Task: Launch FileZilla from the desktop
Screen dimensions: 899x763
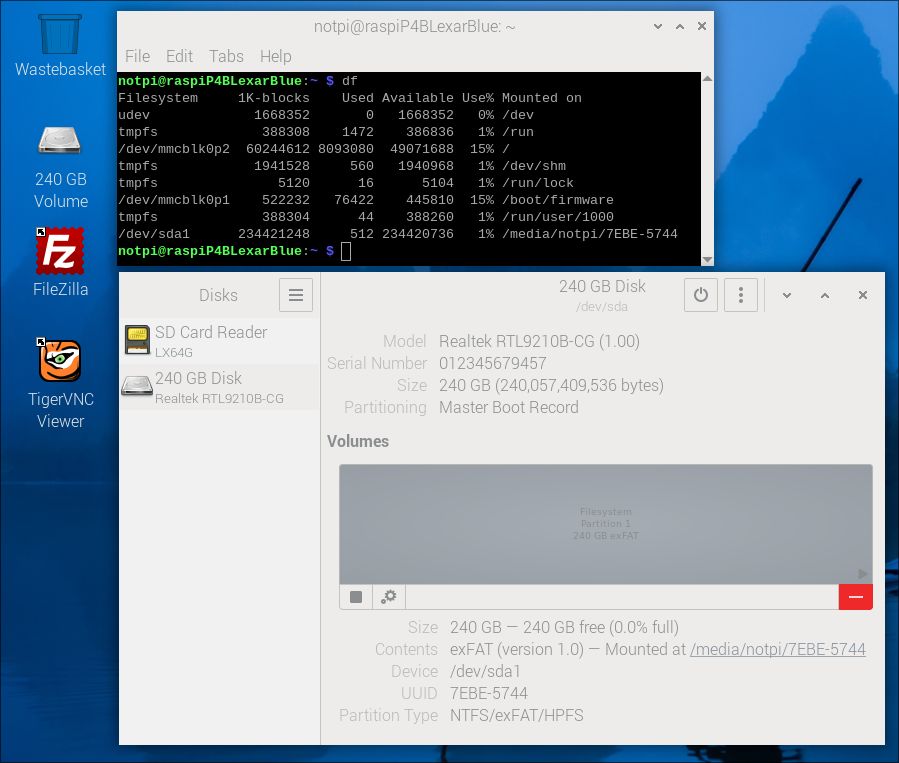Action: pyautogui.click(x=60, y=262)
